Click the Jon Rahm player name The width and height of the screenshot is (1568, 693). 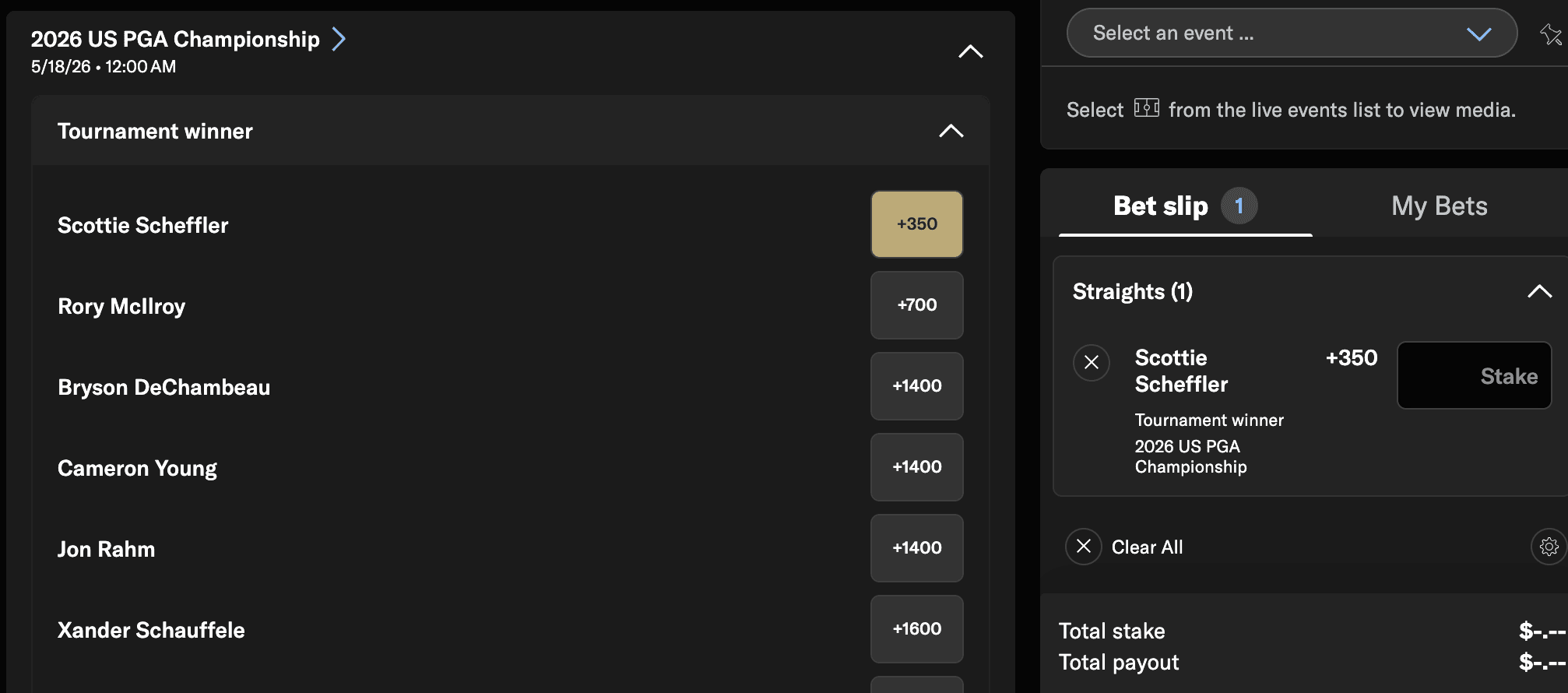coord(106,549)
